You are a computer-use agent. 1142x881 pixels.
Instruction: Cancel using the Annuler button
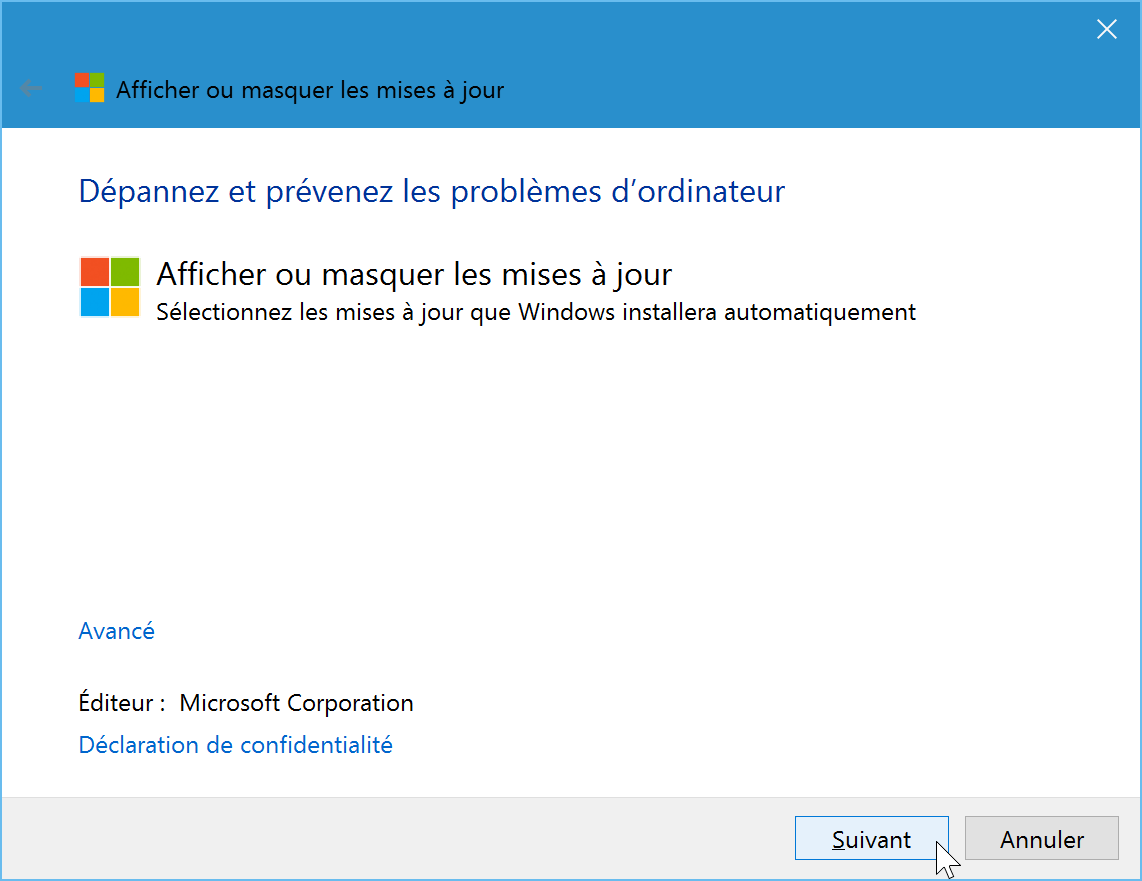[x=1041, y=838]
